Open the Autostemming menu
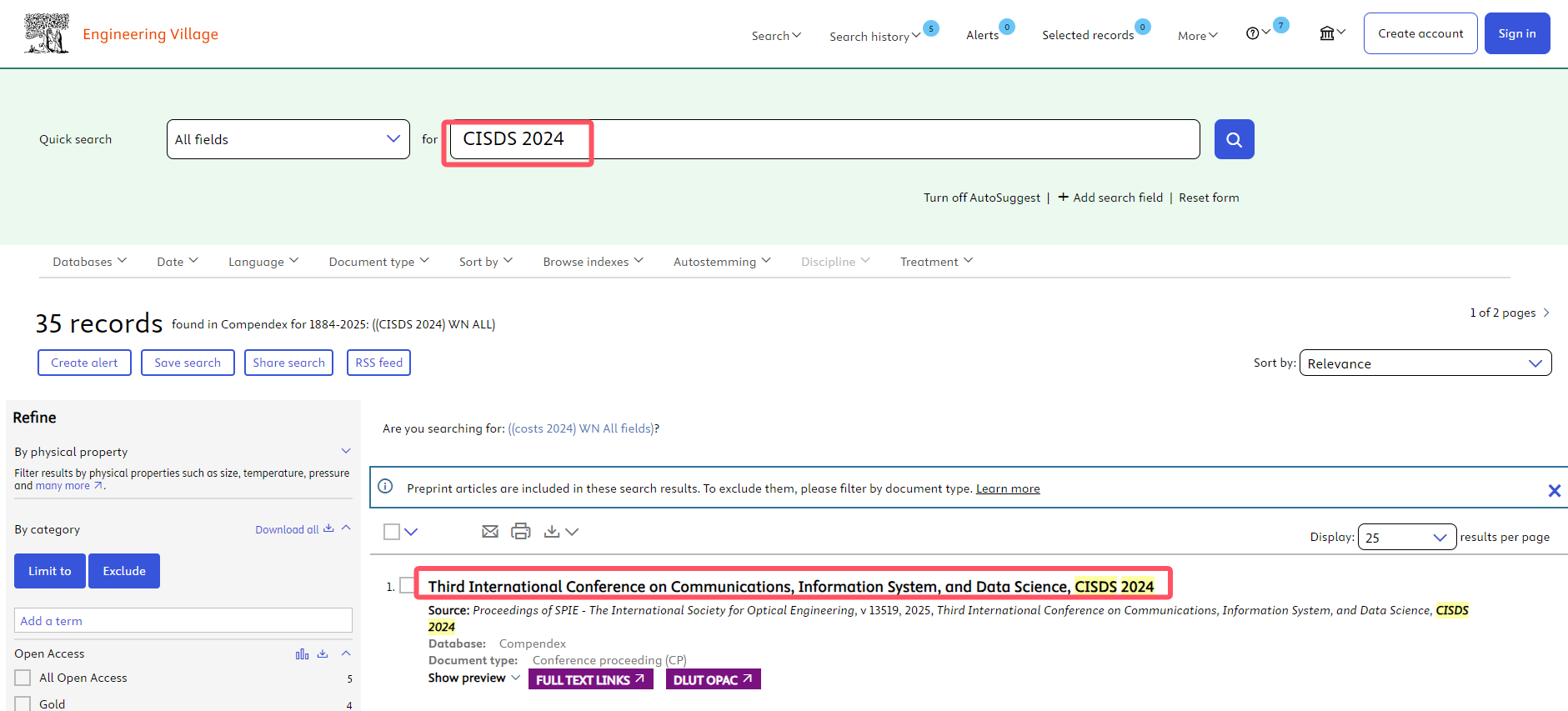The width and height of the screenshot is (1568, 711). point(722,262)
